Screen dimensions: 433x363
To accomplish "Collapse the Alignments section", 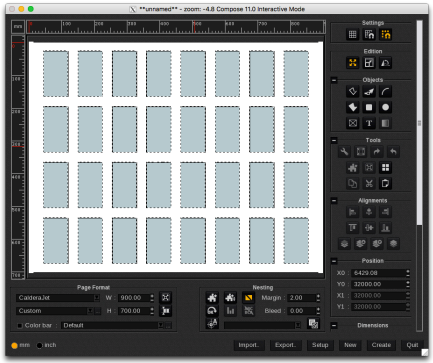I will click(x=334, y=201).
